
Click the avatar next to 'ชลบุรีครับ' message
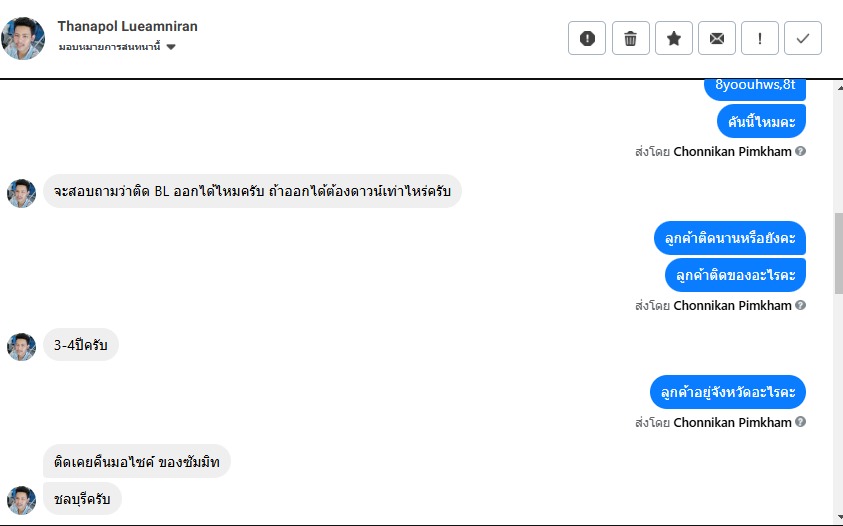tap(21, 499)
